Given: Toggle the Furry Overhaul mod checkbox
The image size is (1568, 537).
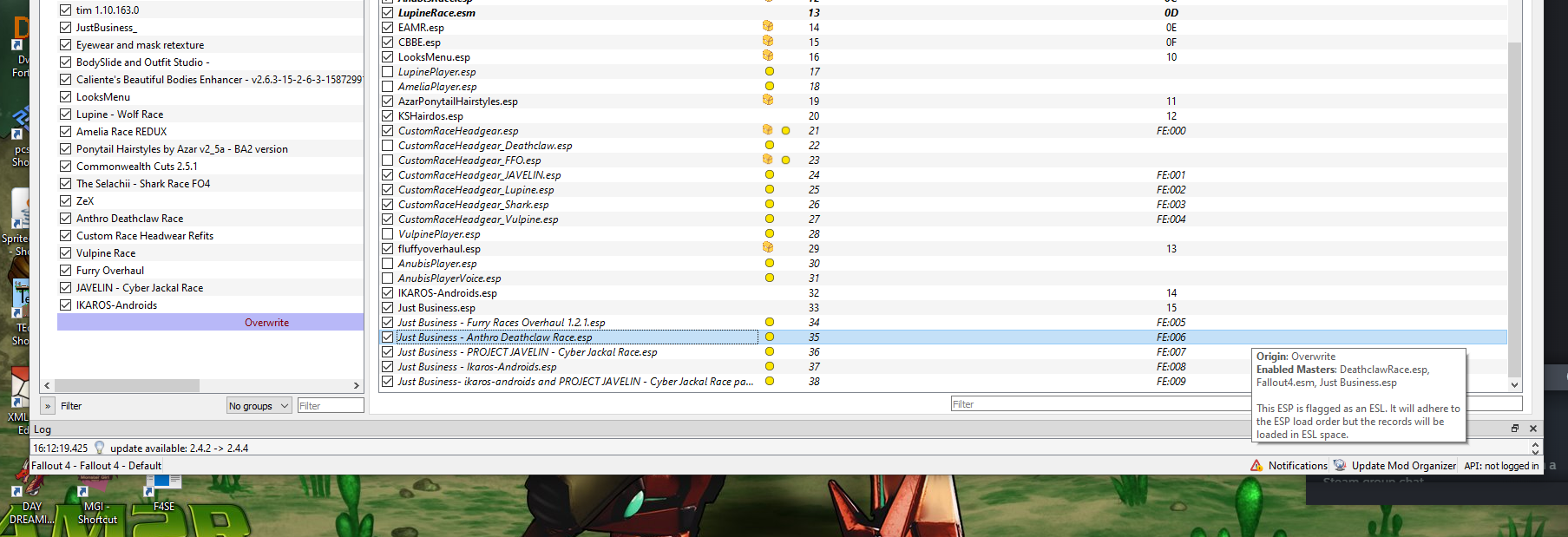Looking at the screenshot, I should 65,270.
